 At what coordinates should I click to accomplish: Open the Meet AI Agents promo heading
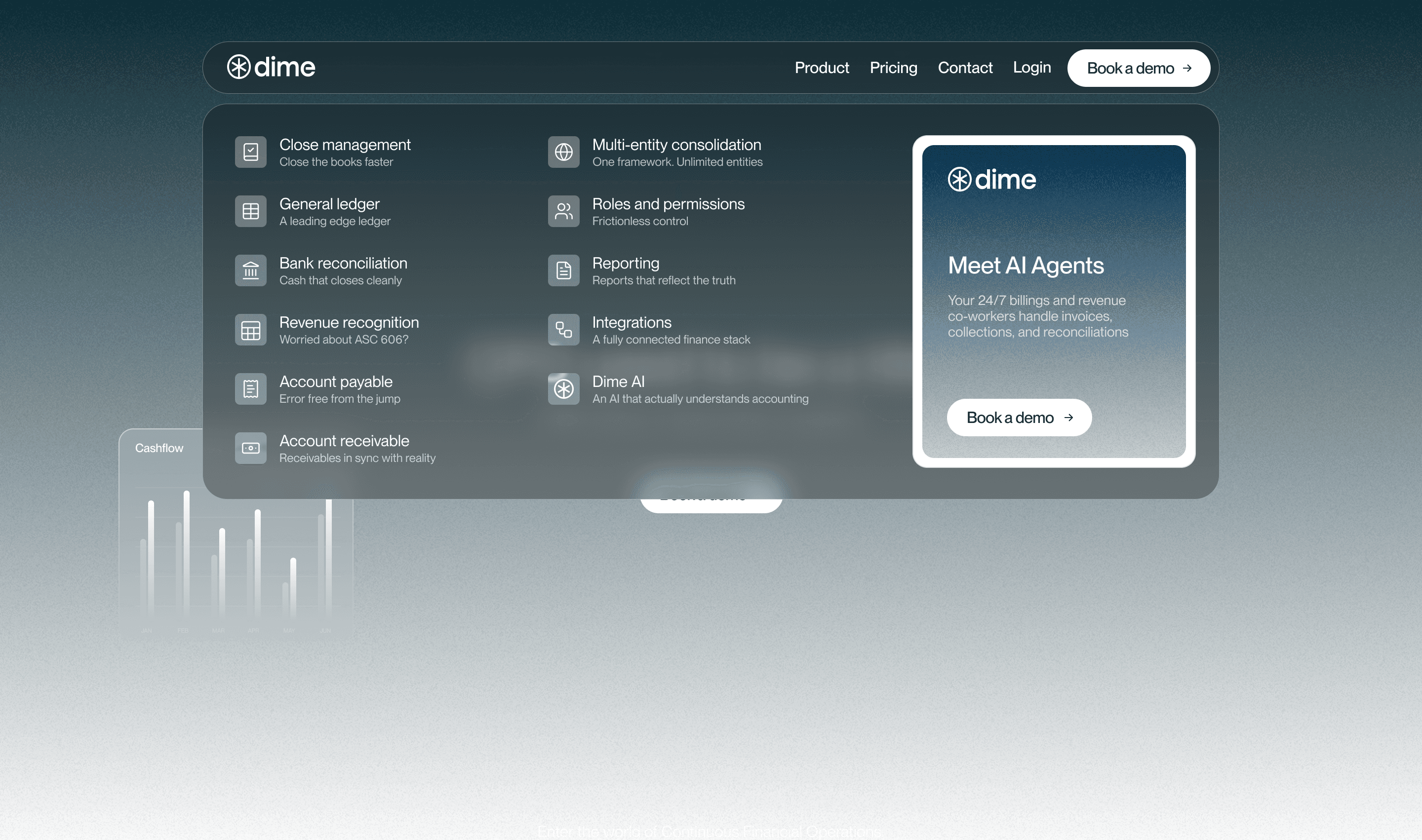(1026, 266)
